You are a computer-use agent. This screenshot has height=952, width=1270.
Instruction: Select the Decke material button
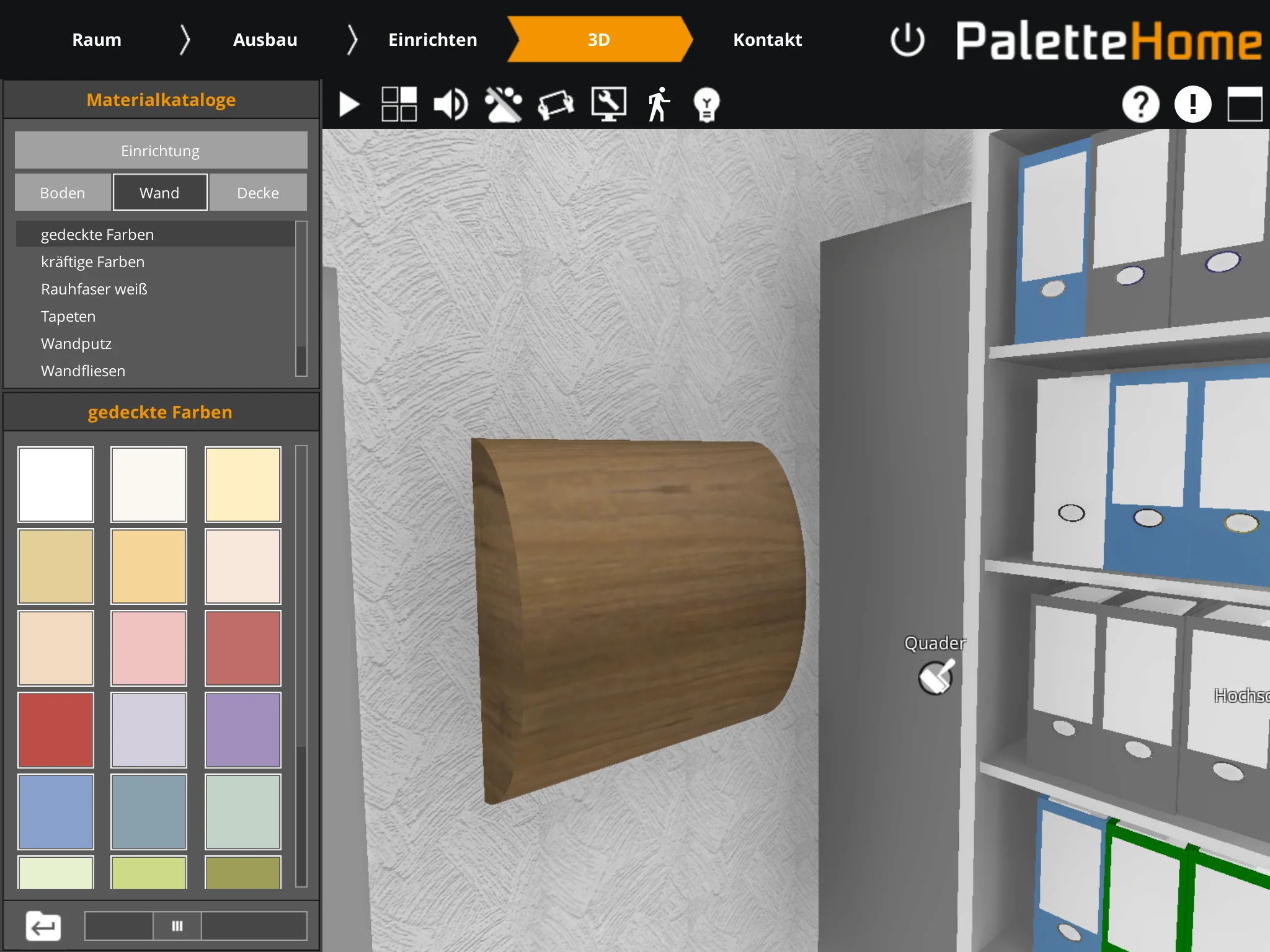(x=258, y=193)
